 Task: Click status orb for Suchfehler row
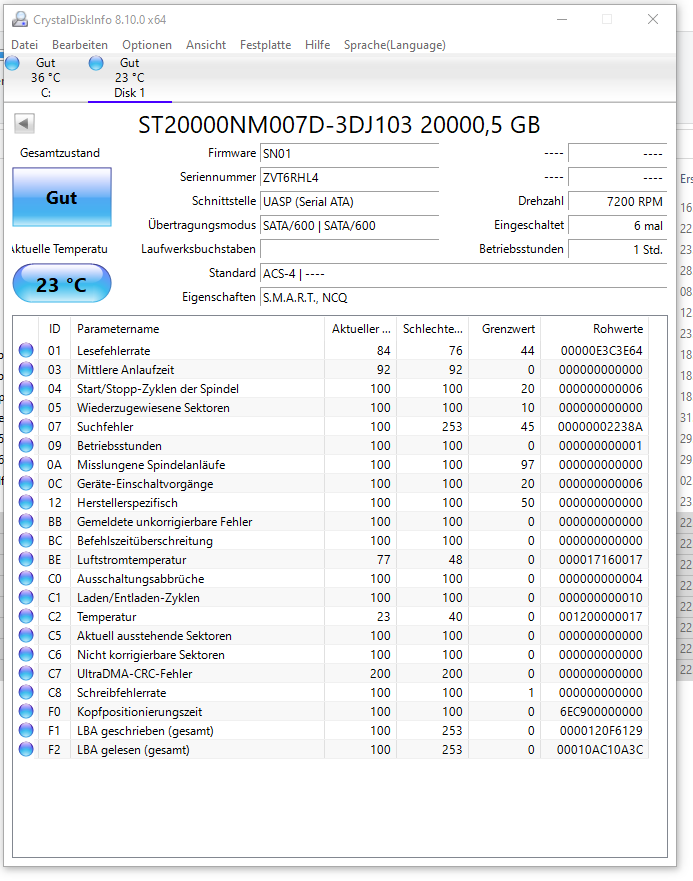pyautogui.click(x=26, y=426)
